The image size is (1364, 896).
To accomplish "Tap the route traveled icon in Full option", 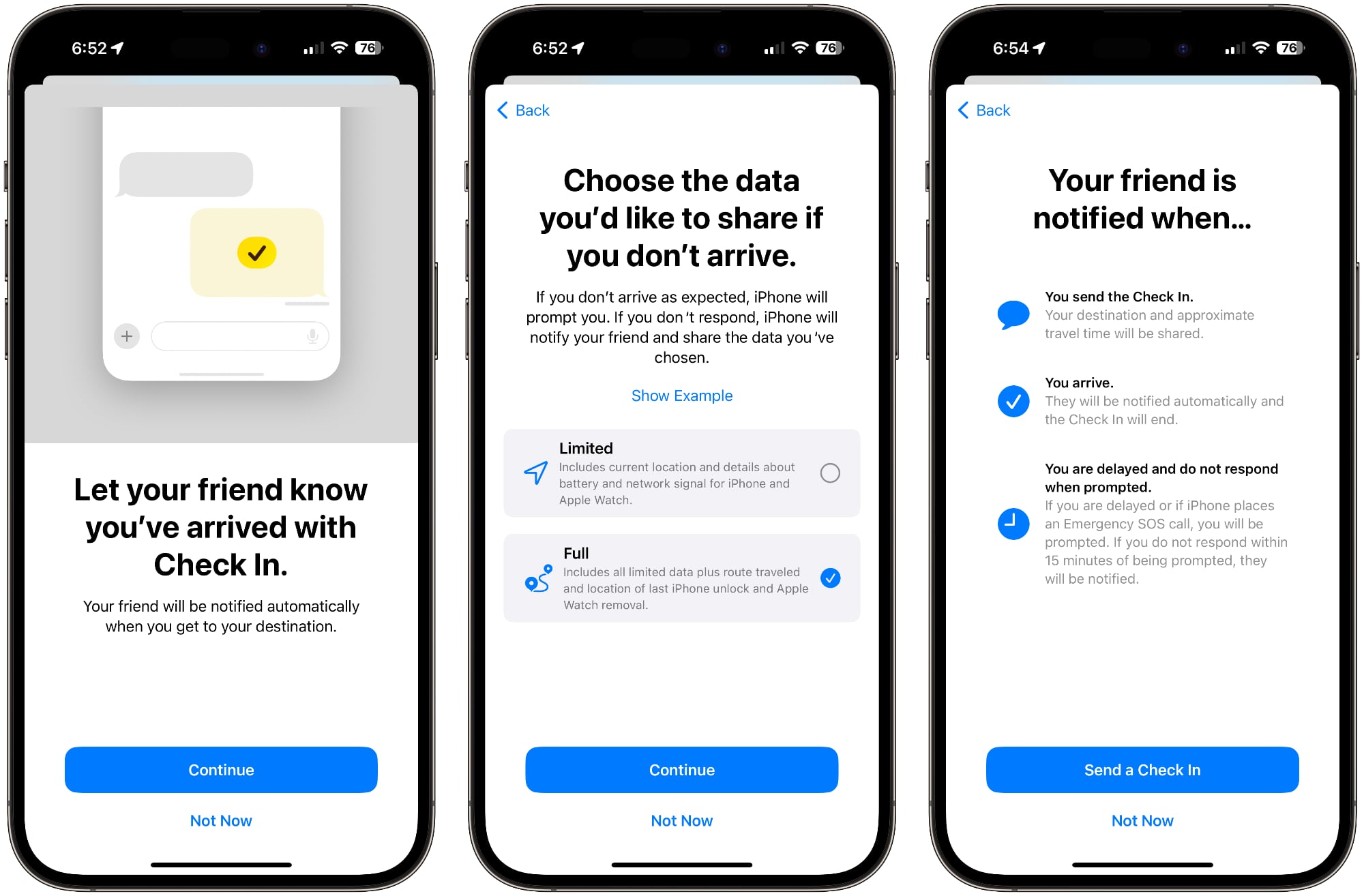I will tap(535, 580).
